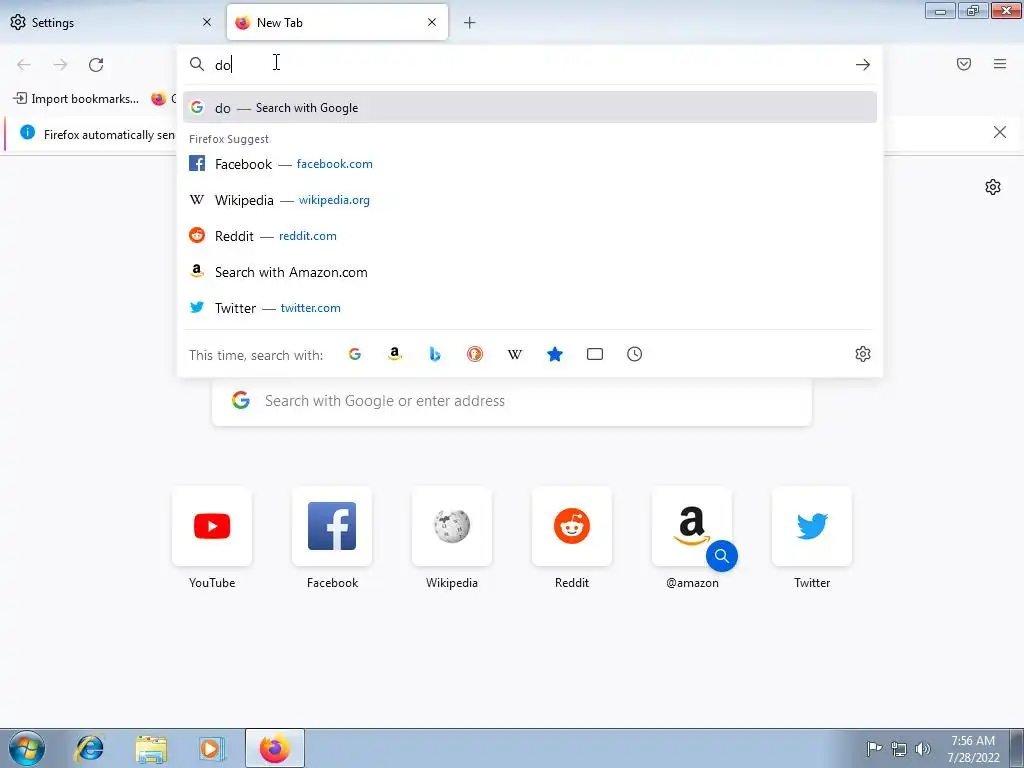Close the New Tab tab
The height and width of the screenshot is (768, 1024).
pos(432,22)
